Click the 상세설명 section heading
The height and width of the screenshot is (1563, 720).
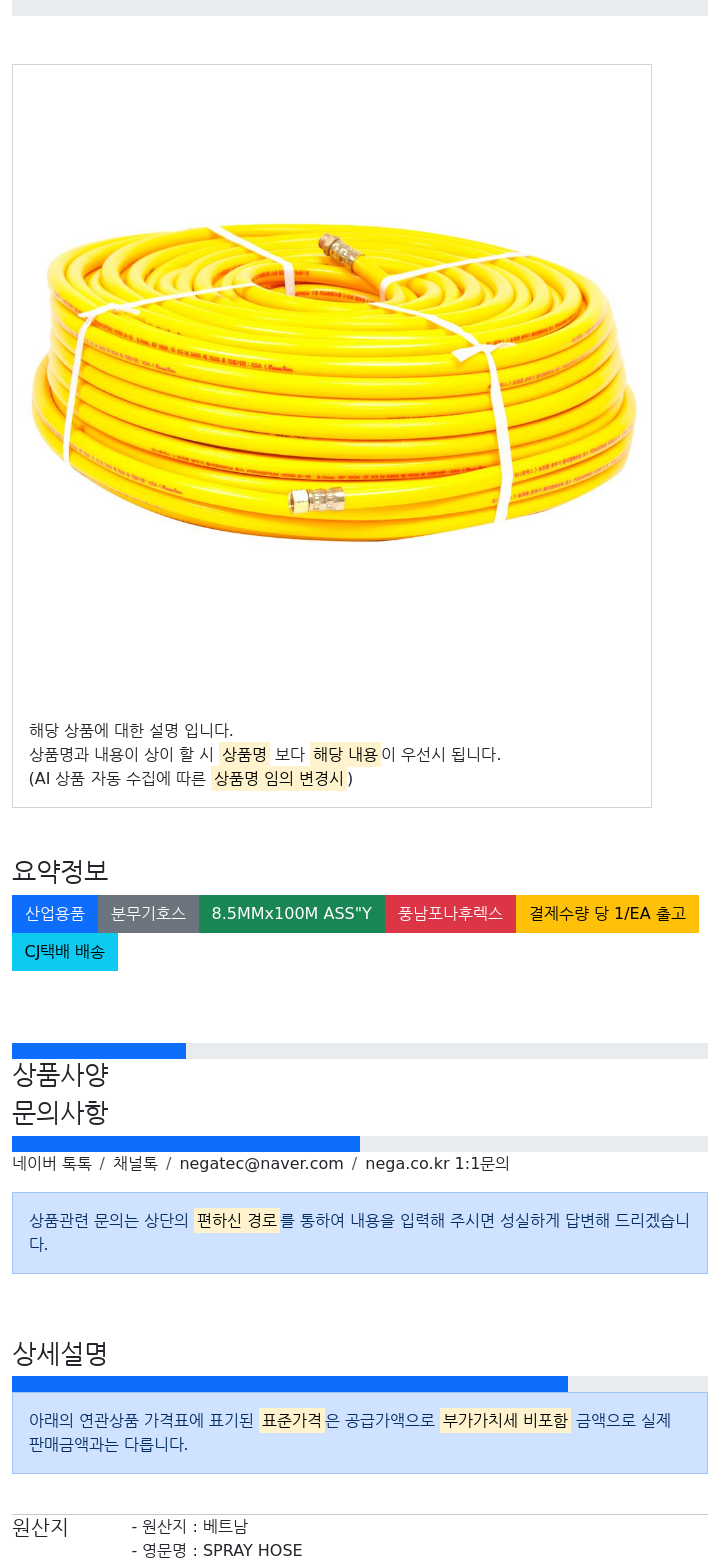click(60, 1354)
